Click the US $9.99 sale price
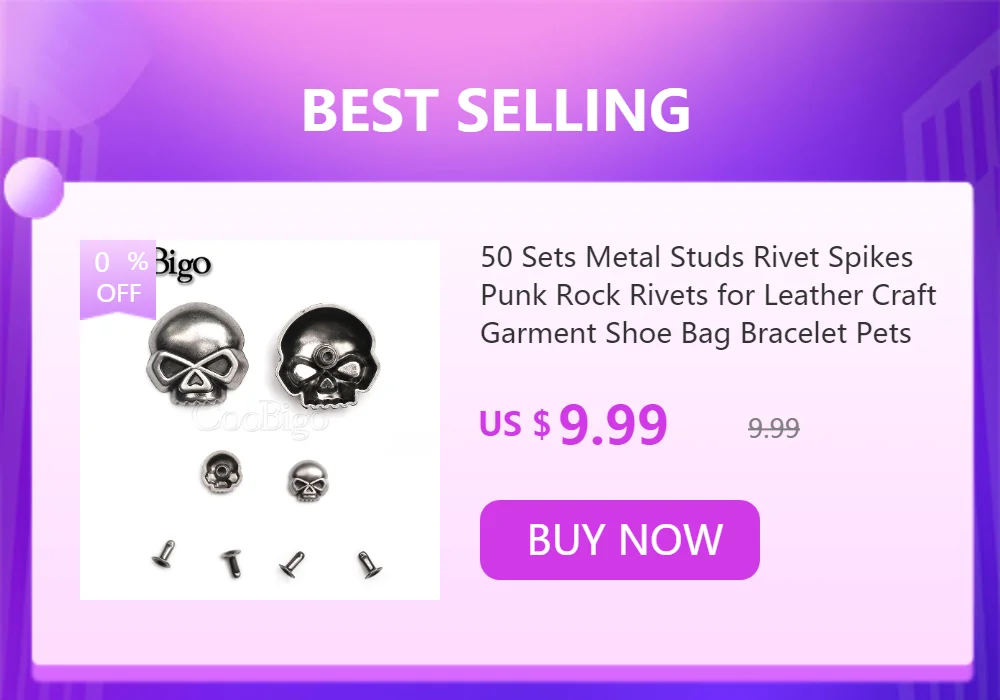The height and width of the screenshot is (700, 1000). (x=573, y=424)
